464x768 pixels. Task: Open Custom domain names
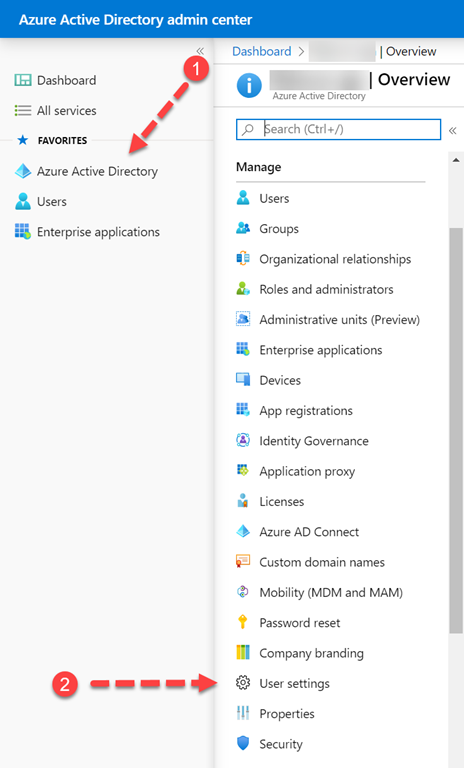pyautogui.click(x=322, y=562)
